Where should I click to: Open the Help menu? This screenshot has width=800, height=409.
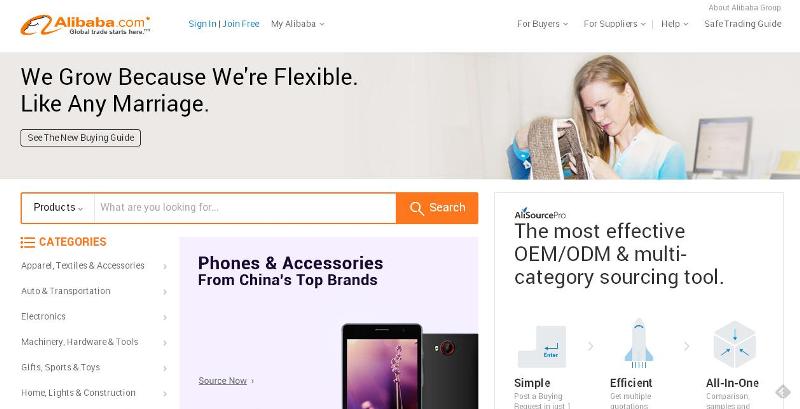674,24
